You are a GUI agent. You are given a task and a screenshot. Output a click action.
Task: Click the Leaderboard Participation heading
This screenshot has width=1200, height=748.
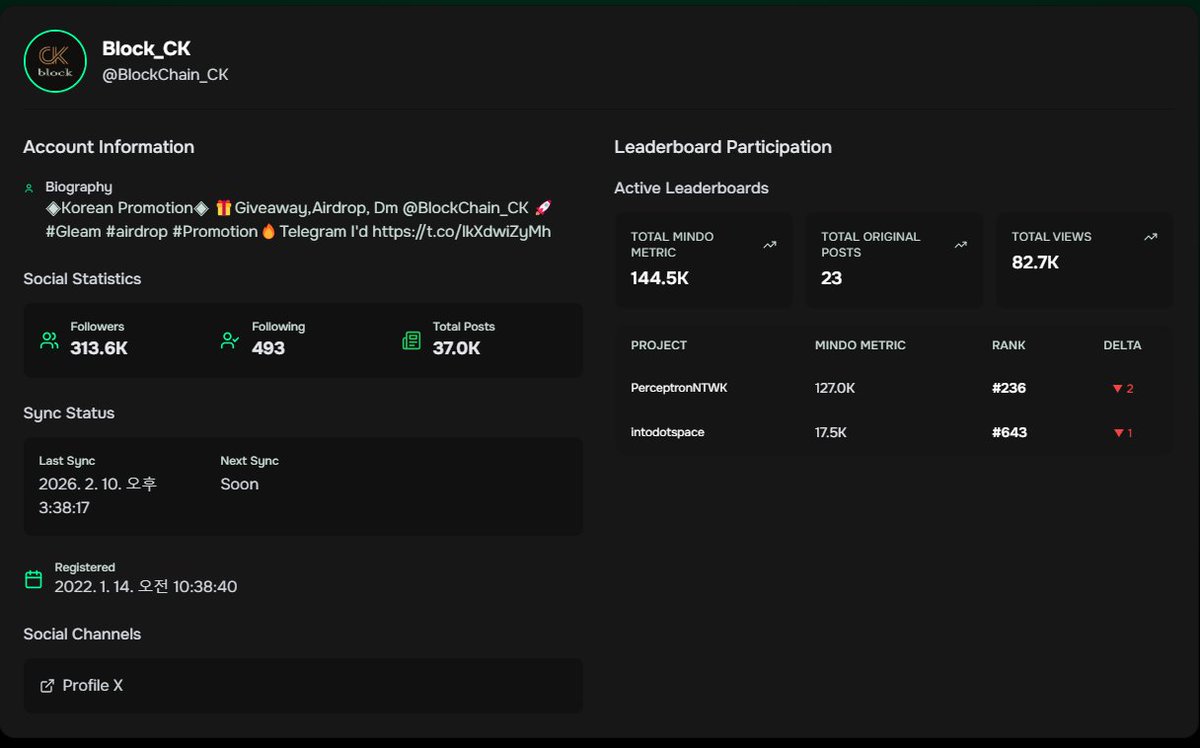[723, 147]
